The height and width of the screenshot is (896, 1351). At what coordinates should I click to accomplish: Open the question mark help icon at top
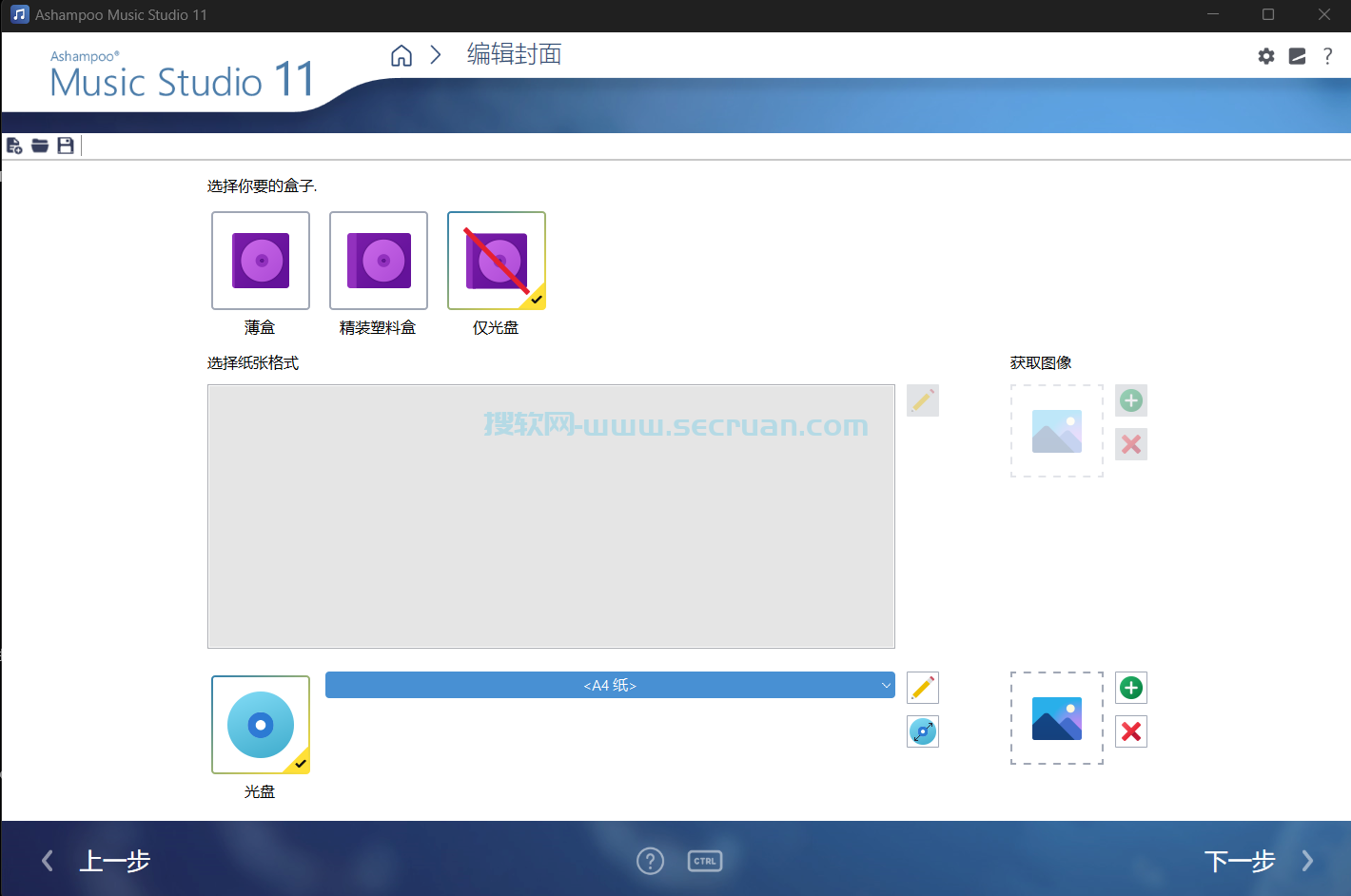click(x=1328, y=56)
